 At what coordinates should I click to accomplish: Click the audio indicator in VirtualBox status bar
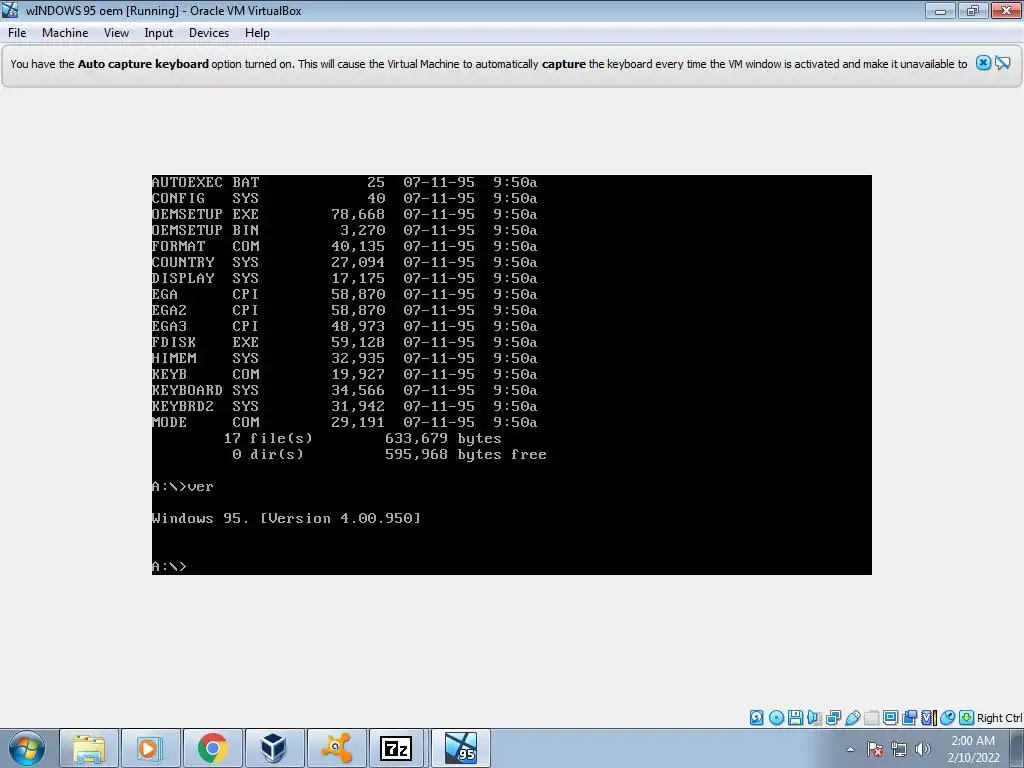pos(814,718)
